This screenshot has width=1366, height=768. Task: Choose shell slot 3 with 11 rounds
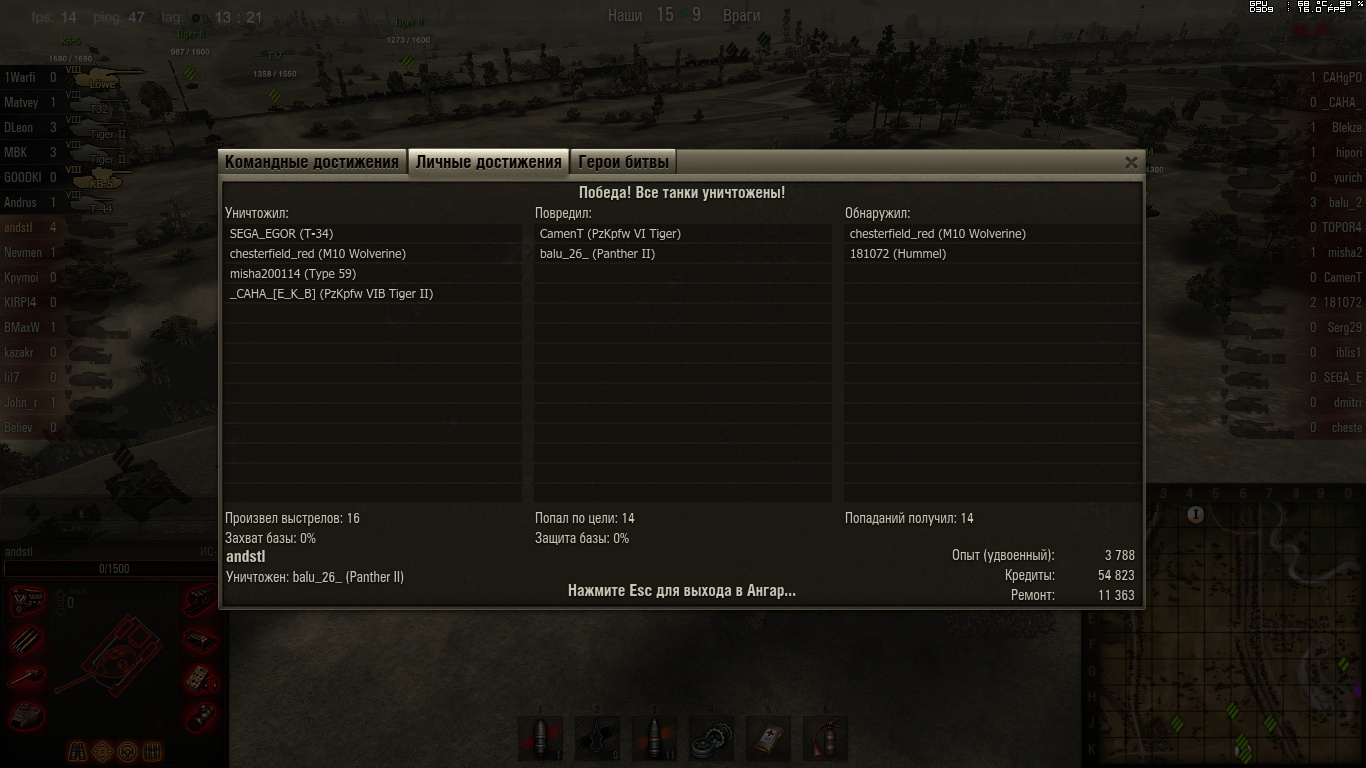tap(655, 739)
